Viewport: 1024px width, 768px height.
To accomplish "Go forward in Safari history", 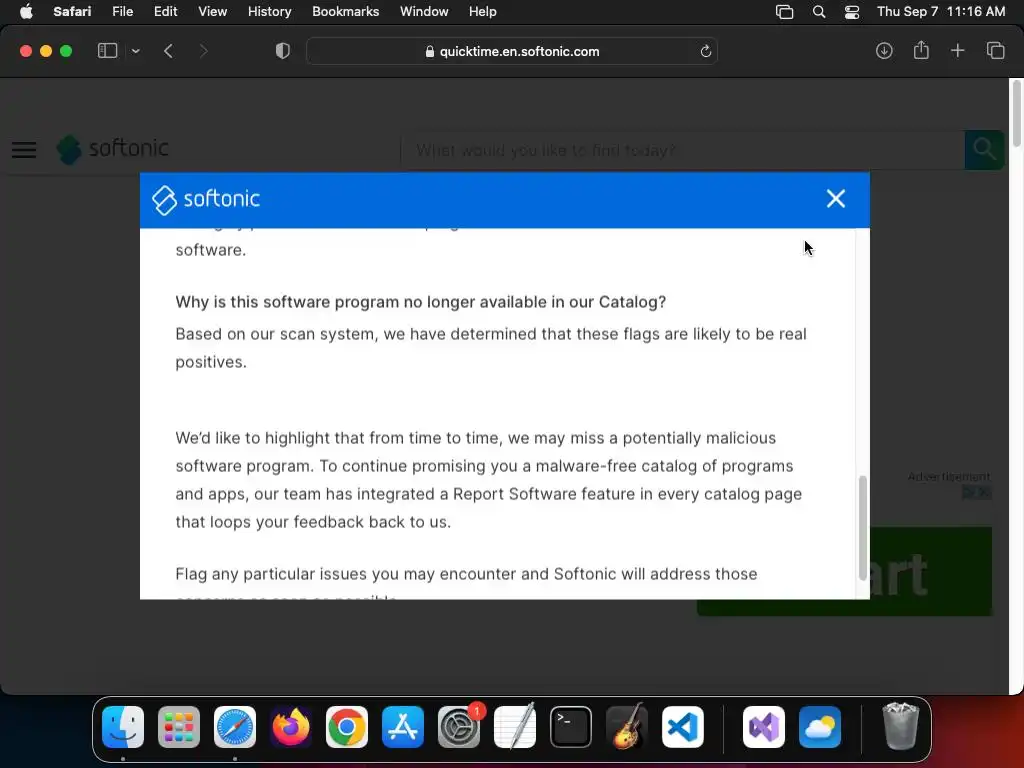I will tap(203, 51).
